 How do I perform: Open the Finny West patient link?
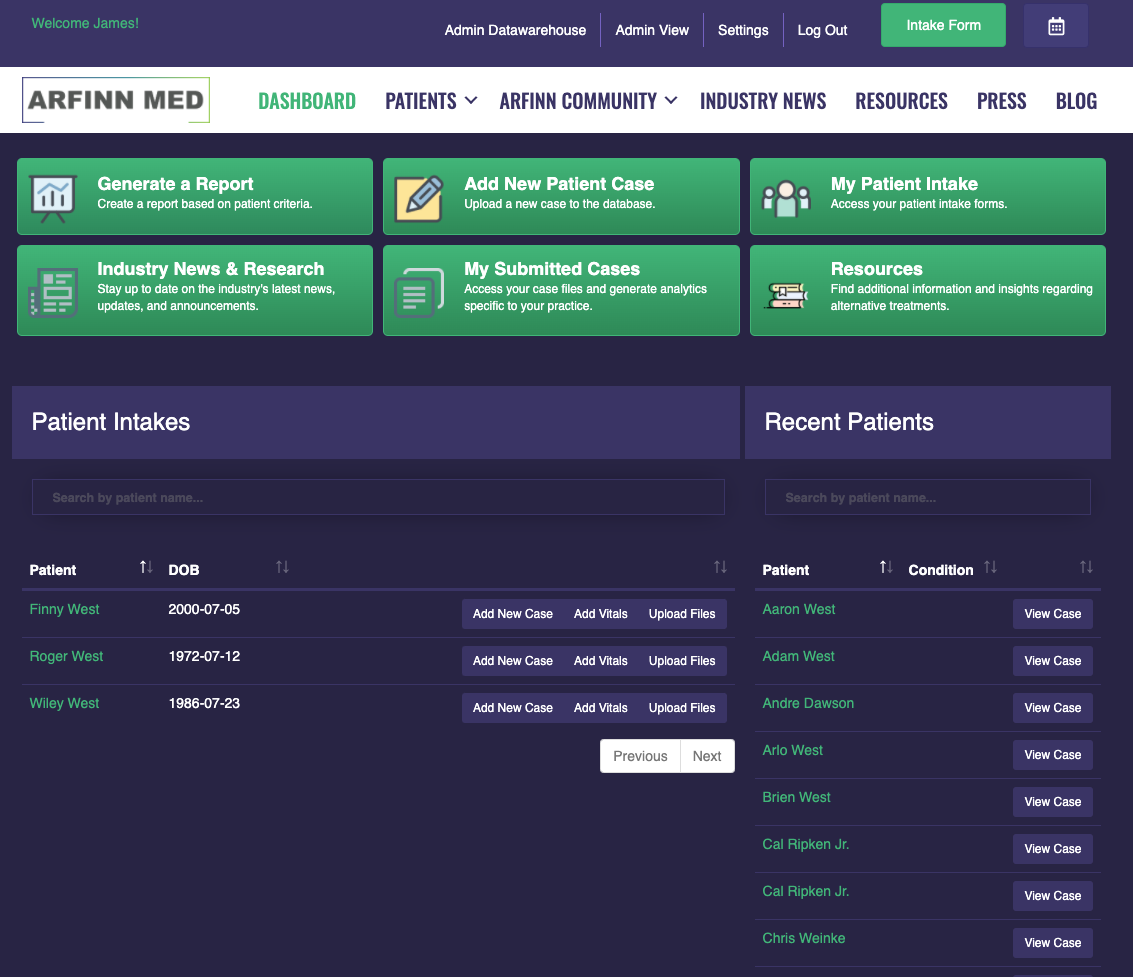[65, 609]
